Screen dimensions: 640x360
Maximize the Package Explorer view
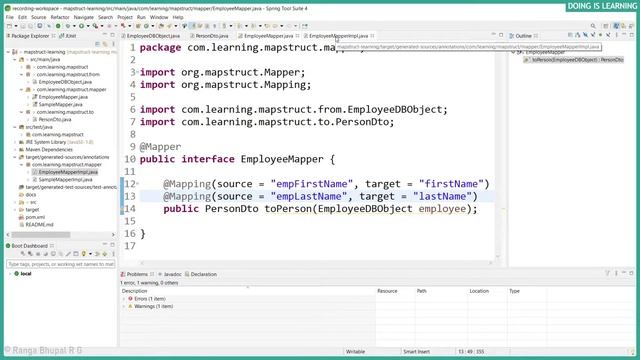click(113, 36)
